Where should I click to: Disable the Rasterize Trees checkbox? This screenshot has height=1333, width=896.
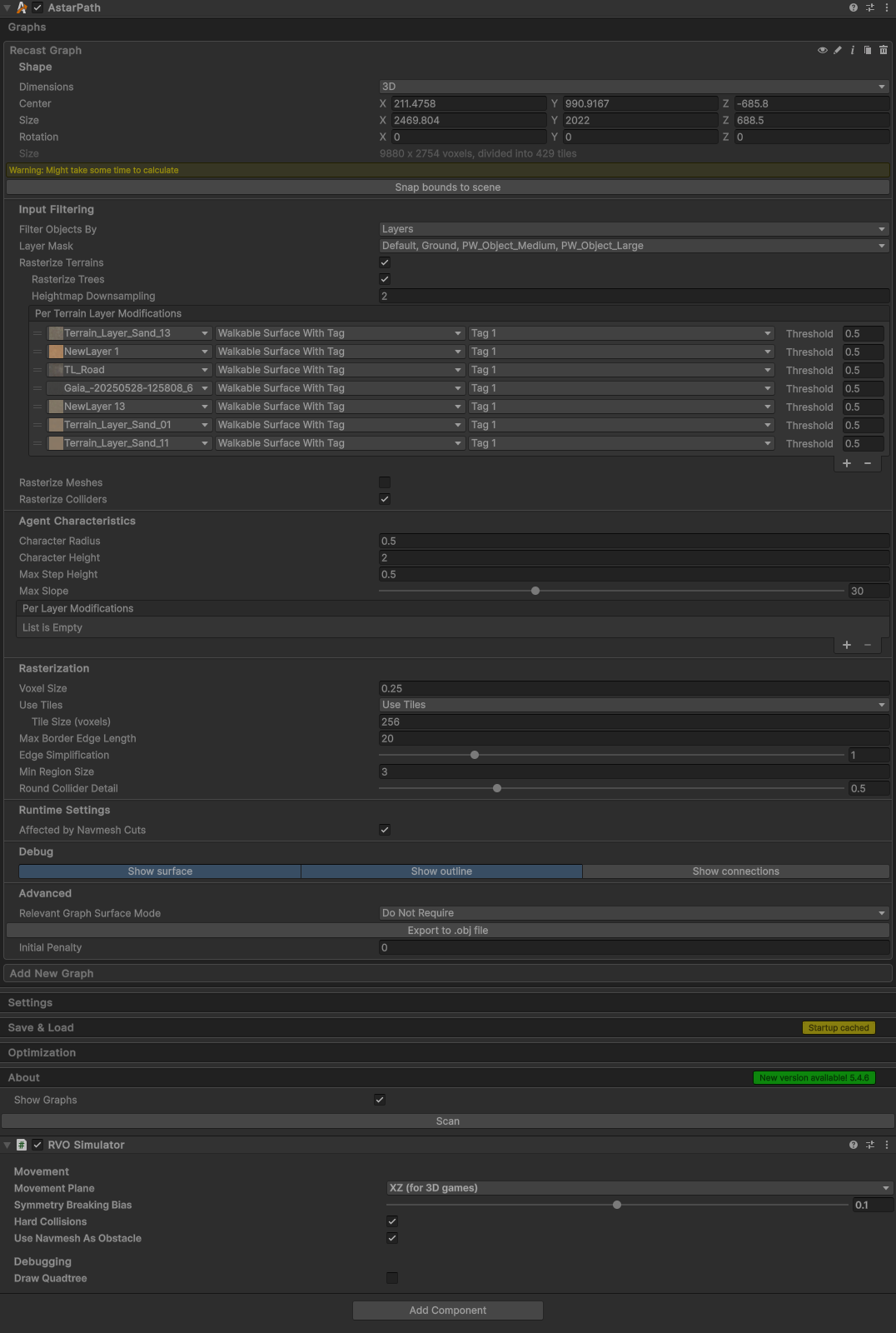tap(385, 279)
